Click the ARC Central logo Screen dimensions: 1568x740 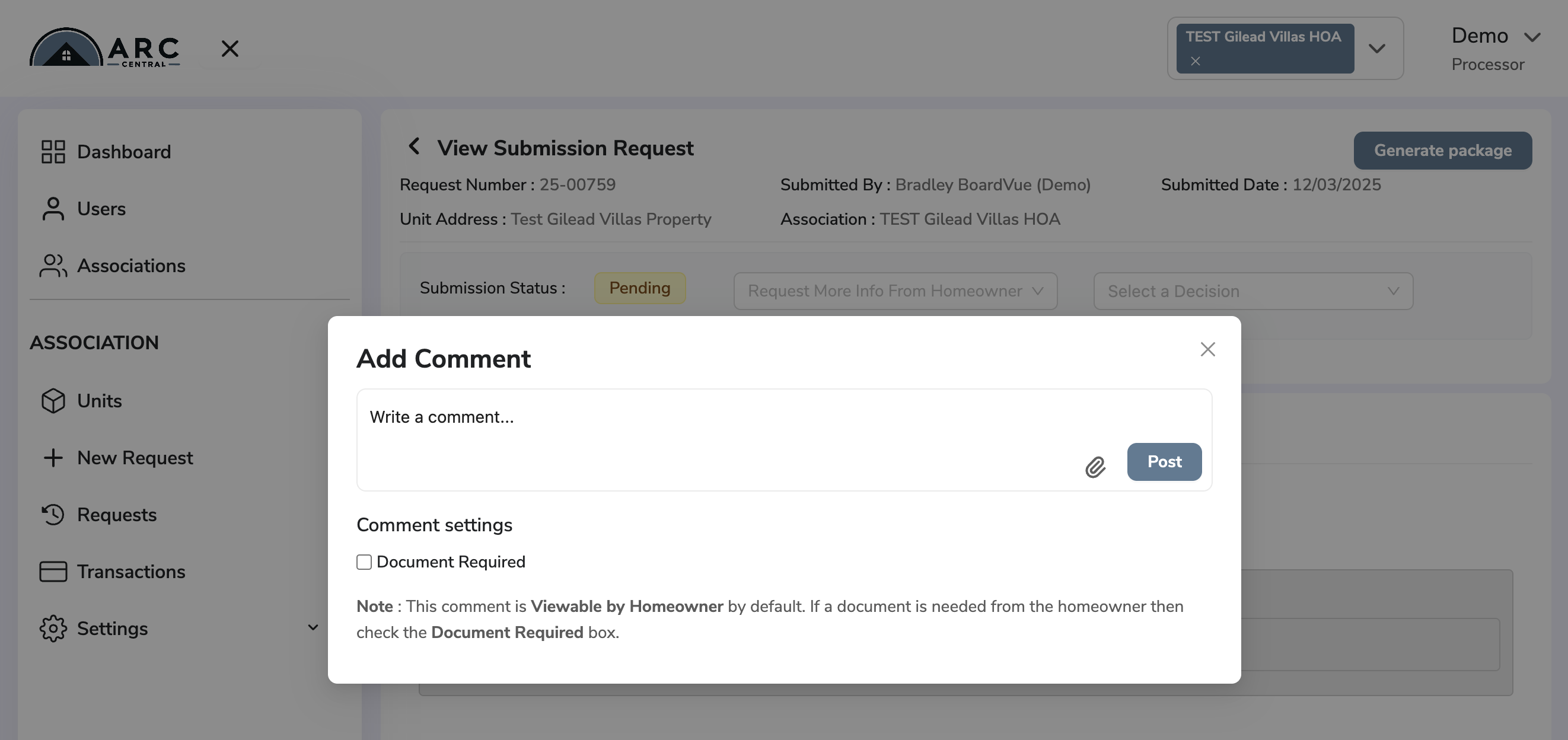pyautogui.click(x=105, y=47)
